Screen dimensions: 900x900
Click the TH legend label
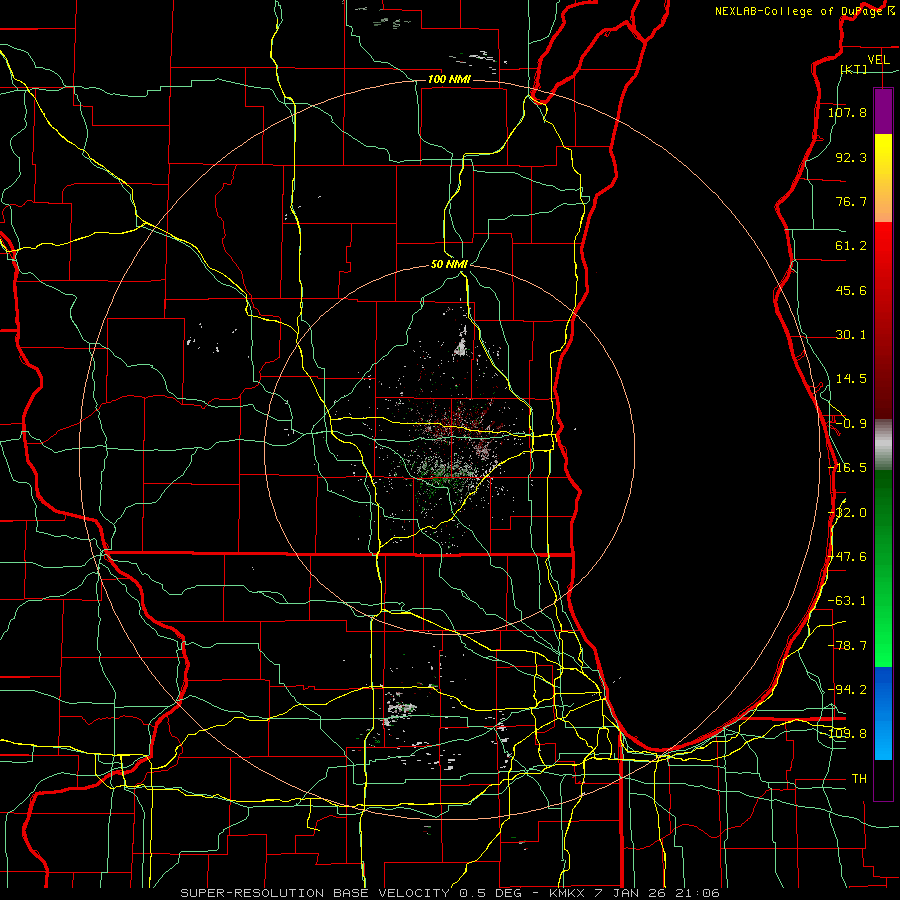pos(859,779)
